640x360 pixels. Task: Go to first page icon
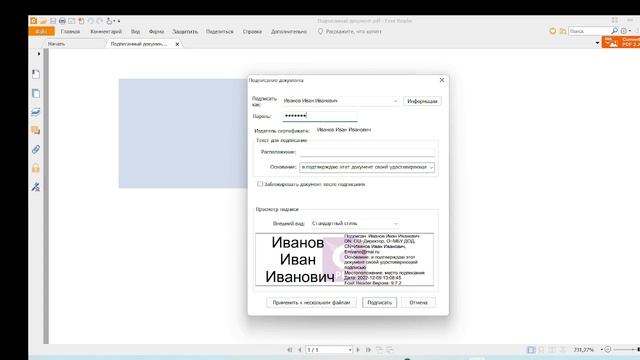289,350
